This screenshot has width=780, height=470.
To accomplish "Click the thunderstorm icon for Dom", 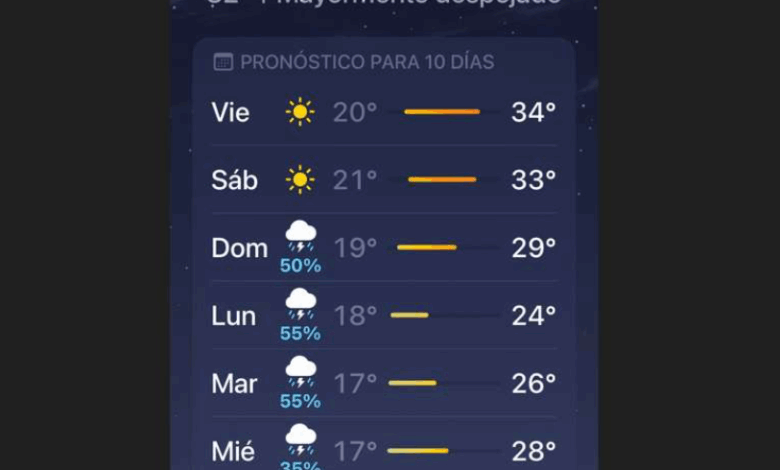I will 300,237.
